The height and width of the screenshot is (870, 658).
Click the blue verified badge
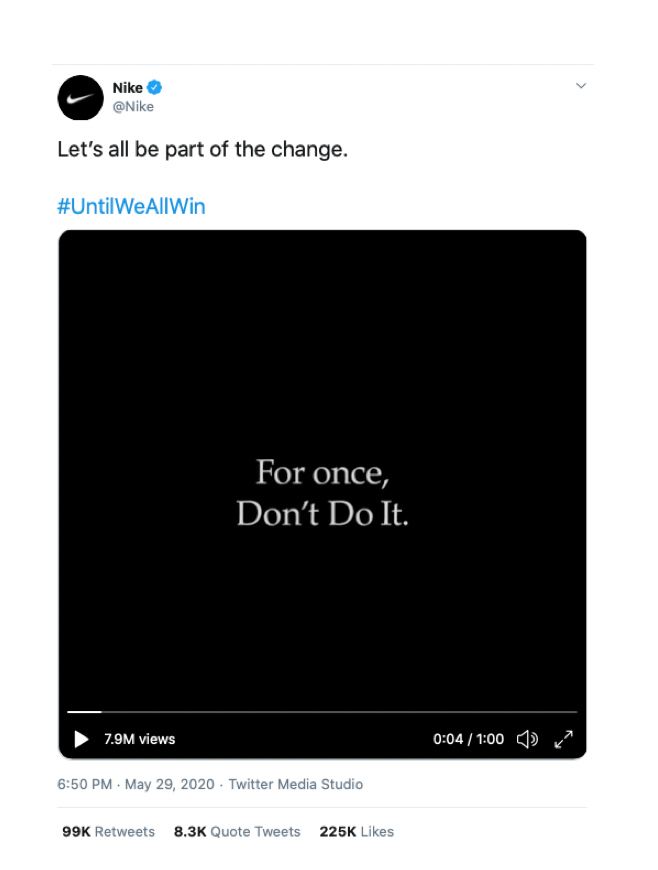155,88
